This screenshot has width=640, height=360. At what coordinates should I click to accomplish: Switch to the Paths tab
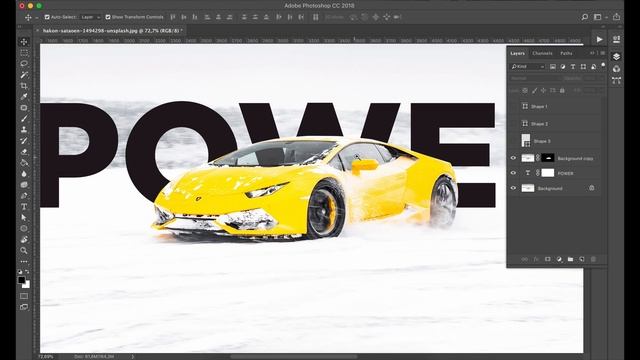[566, 53]
